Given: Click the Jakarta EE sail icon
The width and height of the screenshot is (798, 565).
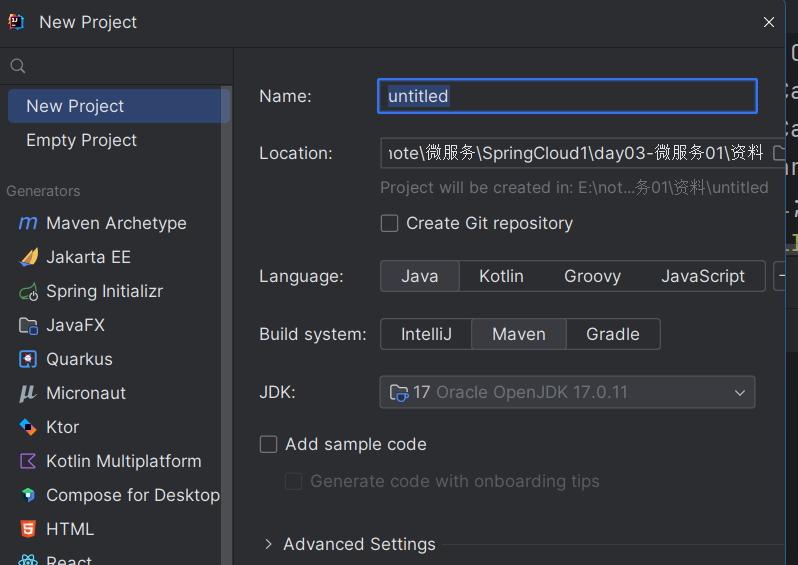Looking at the screenshot, I should point(28,257).
